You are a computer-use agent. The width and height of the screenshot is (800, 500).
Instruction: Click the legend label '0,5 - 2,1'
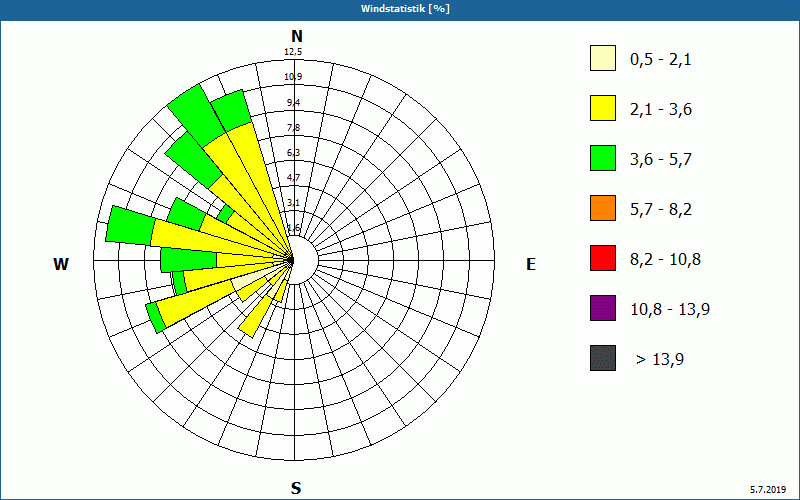pyautogui.click(x=661, y=60)
